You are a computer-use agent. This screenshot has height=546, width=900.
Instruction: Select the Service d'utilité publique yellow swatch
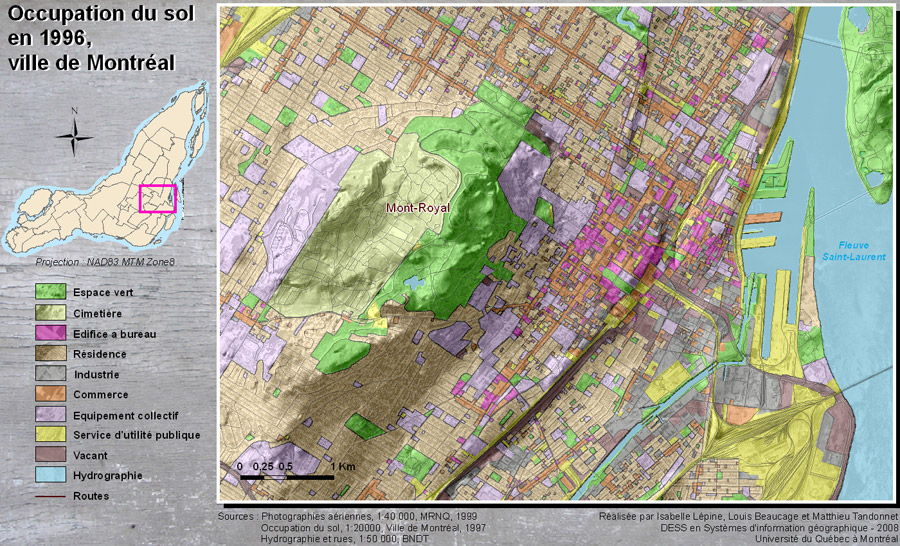tap(51, 435)
